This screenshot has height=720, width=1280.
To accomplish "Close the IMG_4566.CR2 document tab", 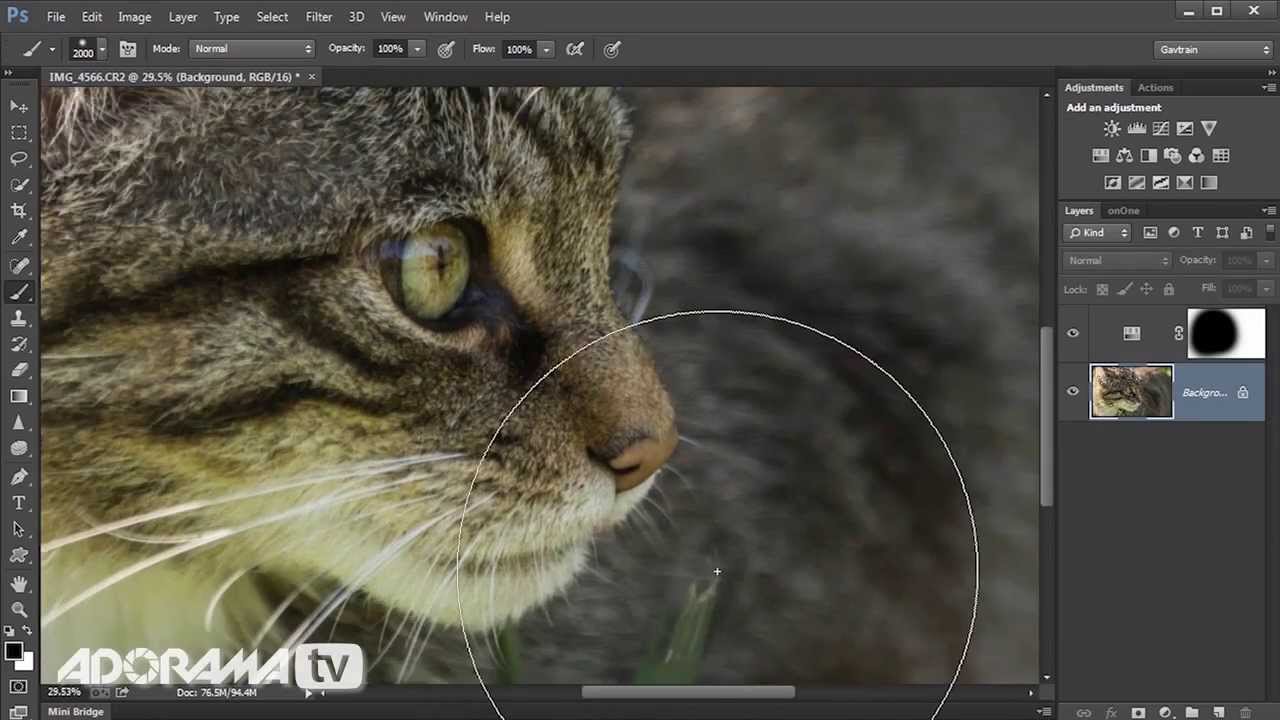I will (x=312, y=77).
